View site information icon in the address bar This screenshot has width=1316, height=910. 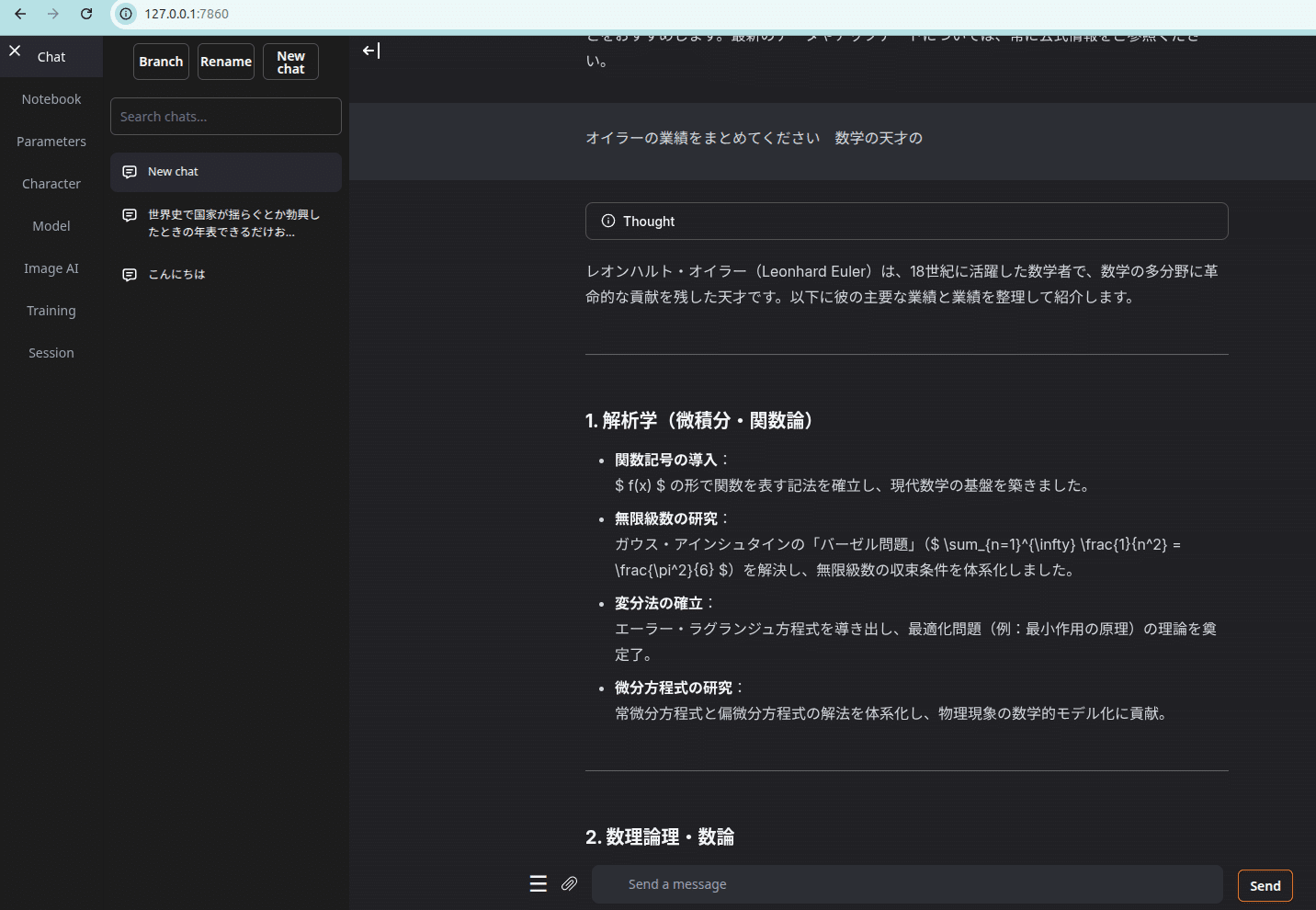point(126,14)
